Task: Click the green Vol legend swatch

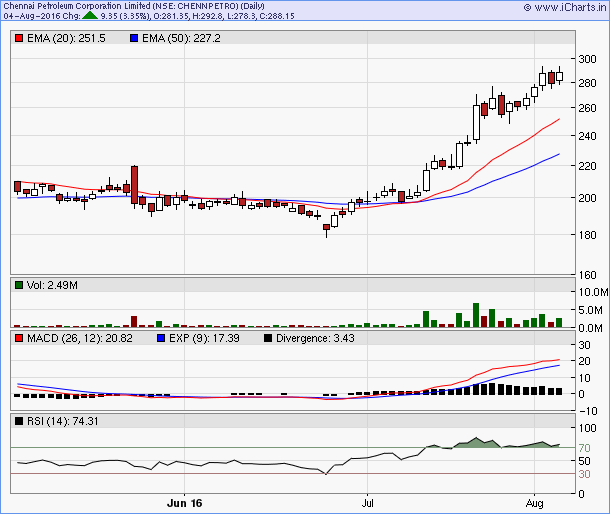Action: pyautogui.click(x=19, y=285)
